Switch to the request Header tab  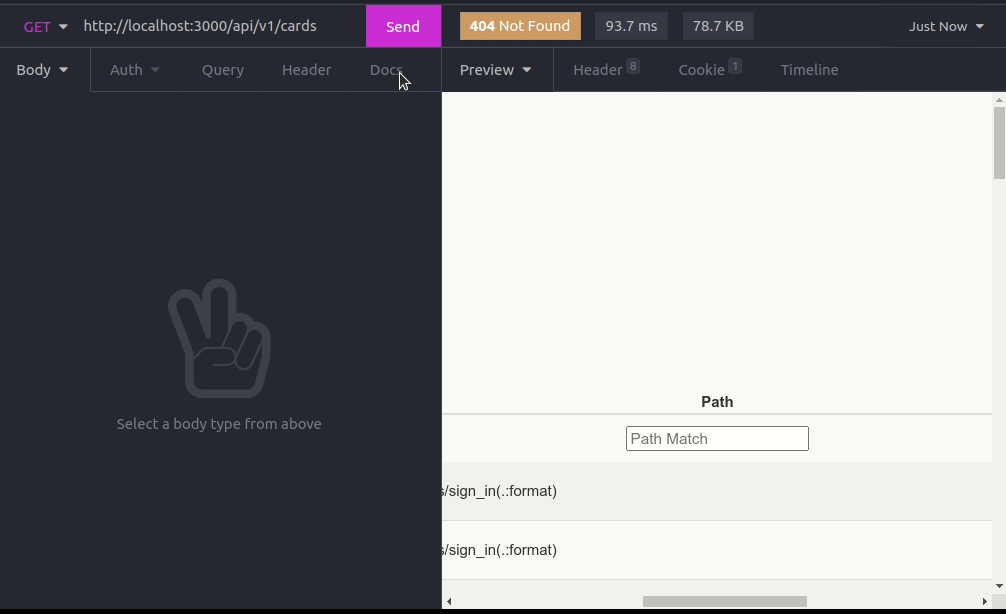point(307,70)
